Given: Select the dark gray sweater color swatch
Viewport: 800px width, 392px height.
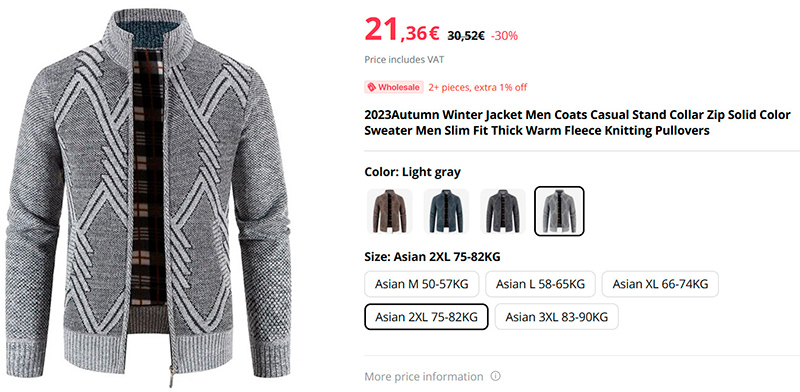Looking at the screenshot, I should pos(503,211).
